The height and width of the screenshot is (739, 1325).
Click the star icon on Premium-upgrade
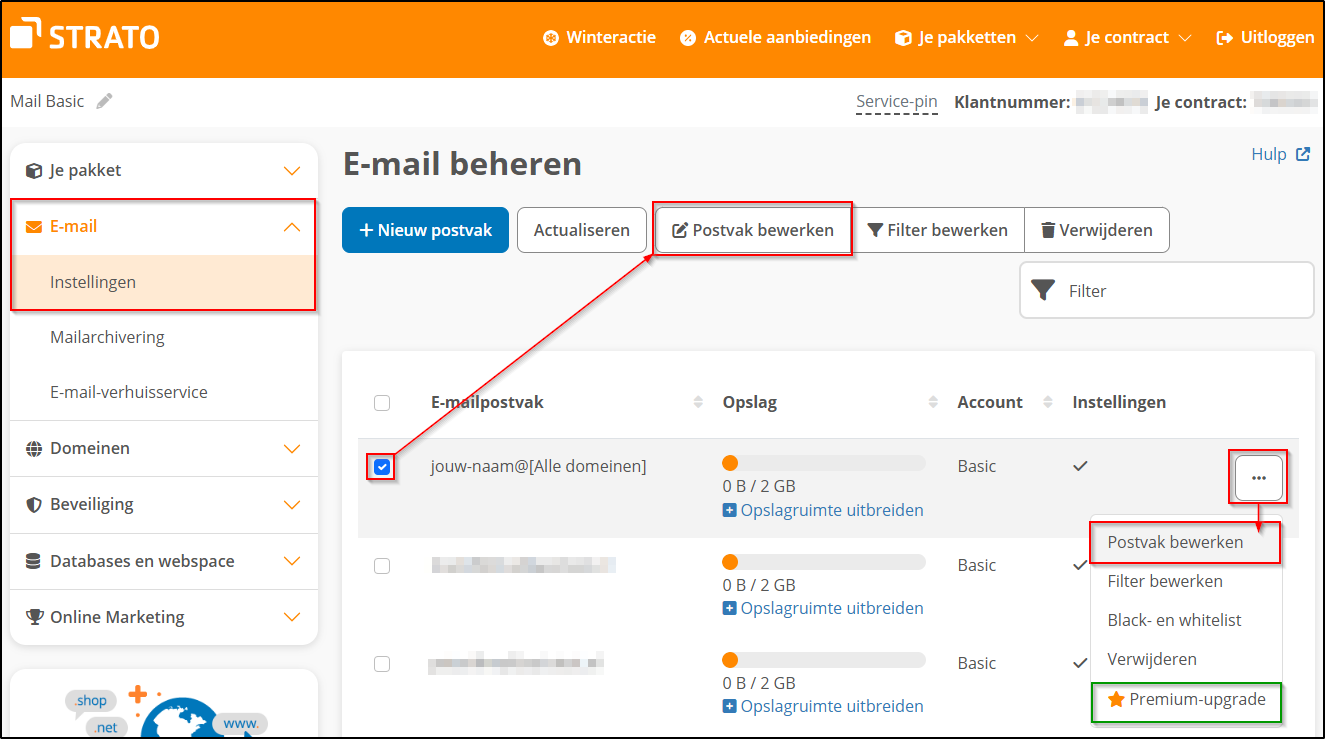[1117, 700]
